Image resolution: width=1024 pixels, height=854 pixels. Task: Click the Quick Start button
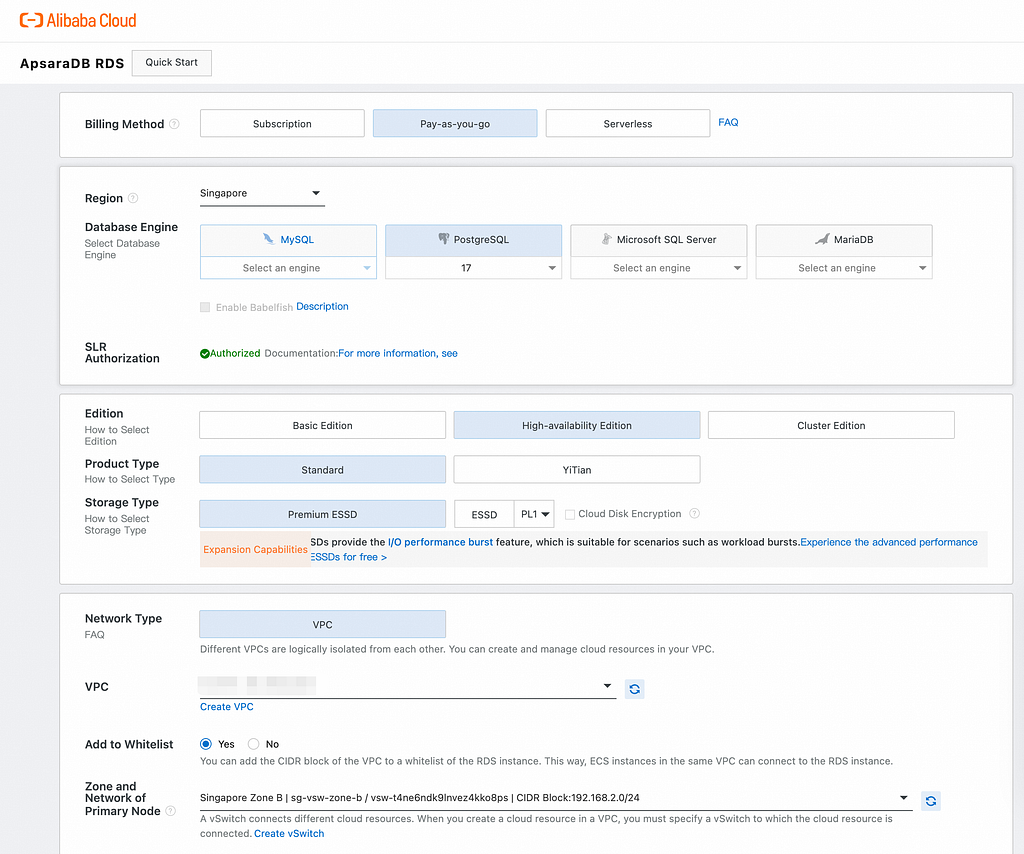tap(172, 63)
